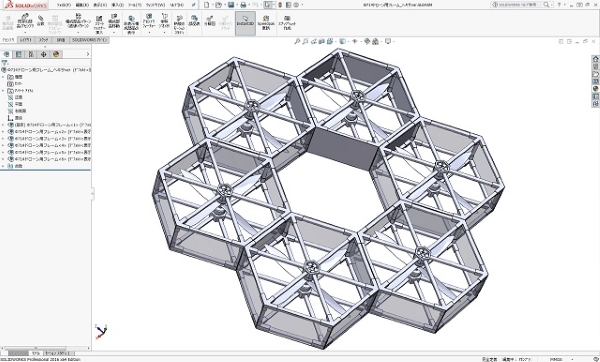This screenshot has width=600, height=362.
Task: Toggle the pin icon next to the menu bar
Action: tap(194, 5)
